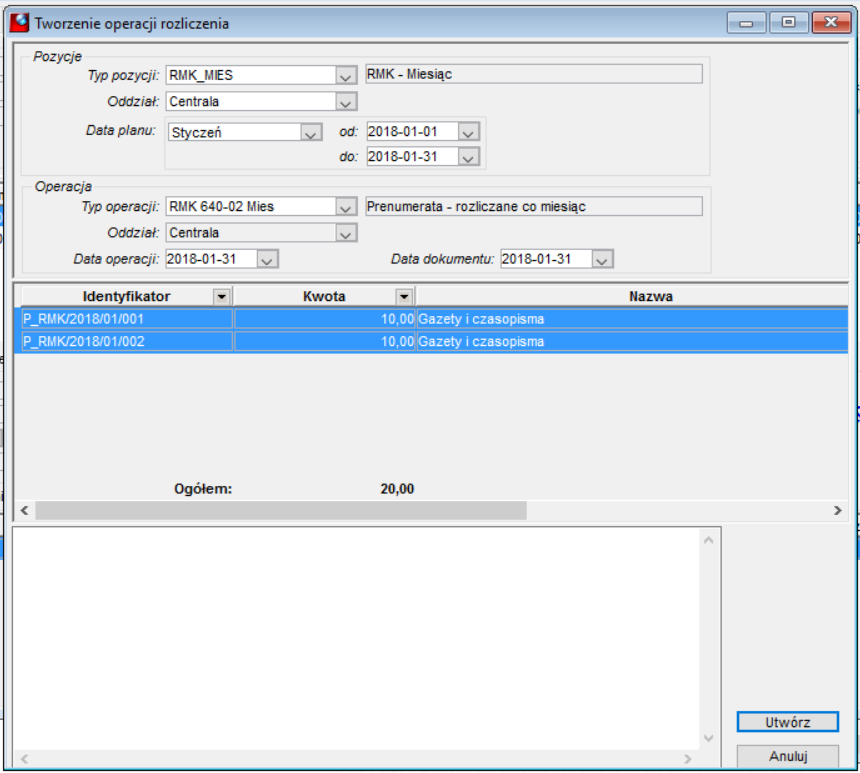
Task: Sort by the Identyfikator column header
Action: 126,297
